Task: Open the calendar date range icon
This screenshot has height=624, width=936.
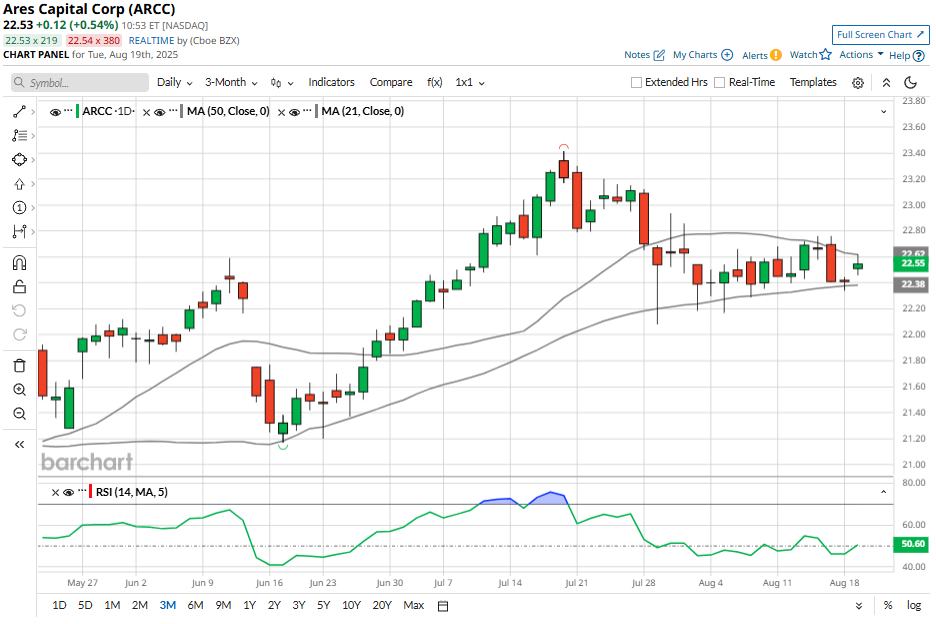Action: point(443,606)
